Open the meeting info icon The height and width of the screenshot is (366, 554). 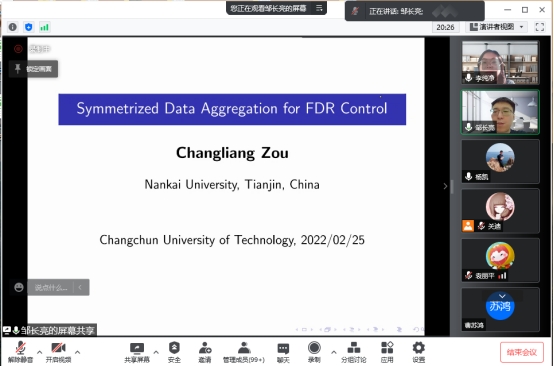[13, 27]
